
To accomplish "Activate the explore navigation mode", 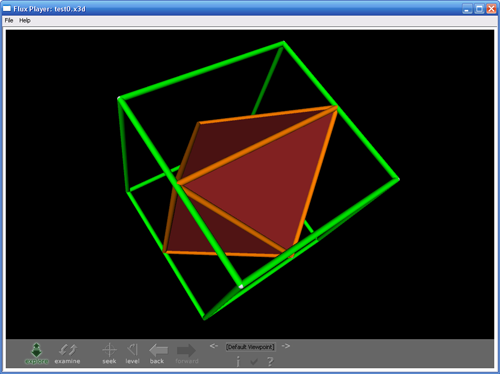I will click(37, 354).
